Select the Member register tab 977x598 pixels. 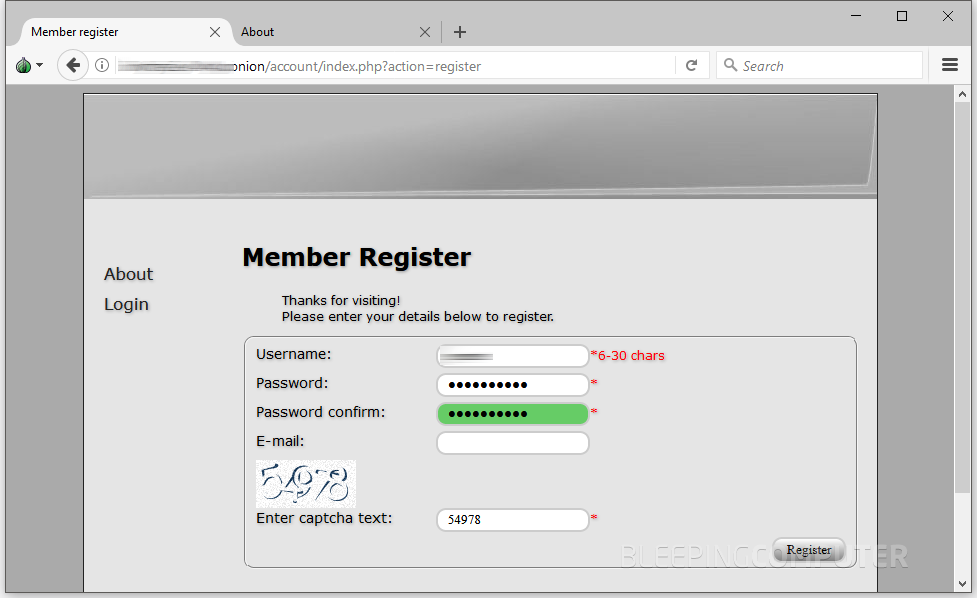(x=110, y=32)
